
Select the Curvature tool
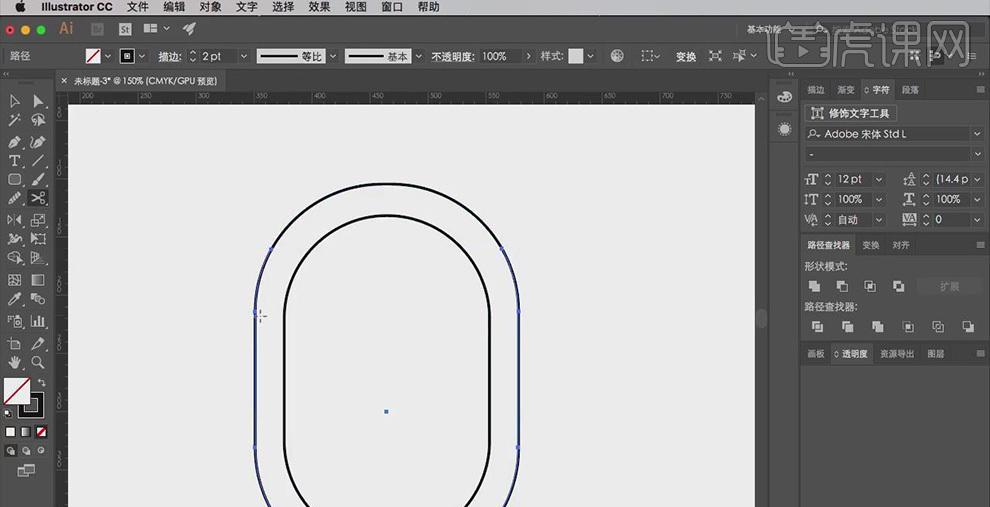[x=38, y=142]
